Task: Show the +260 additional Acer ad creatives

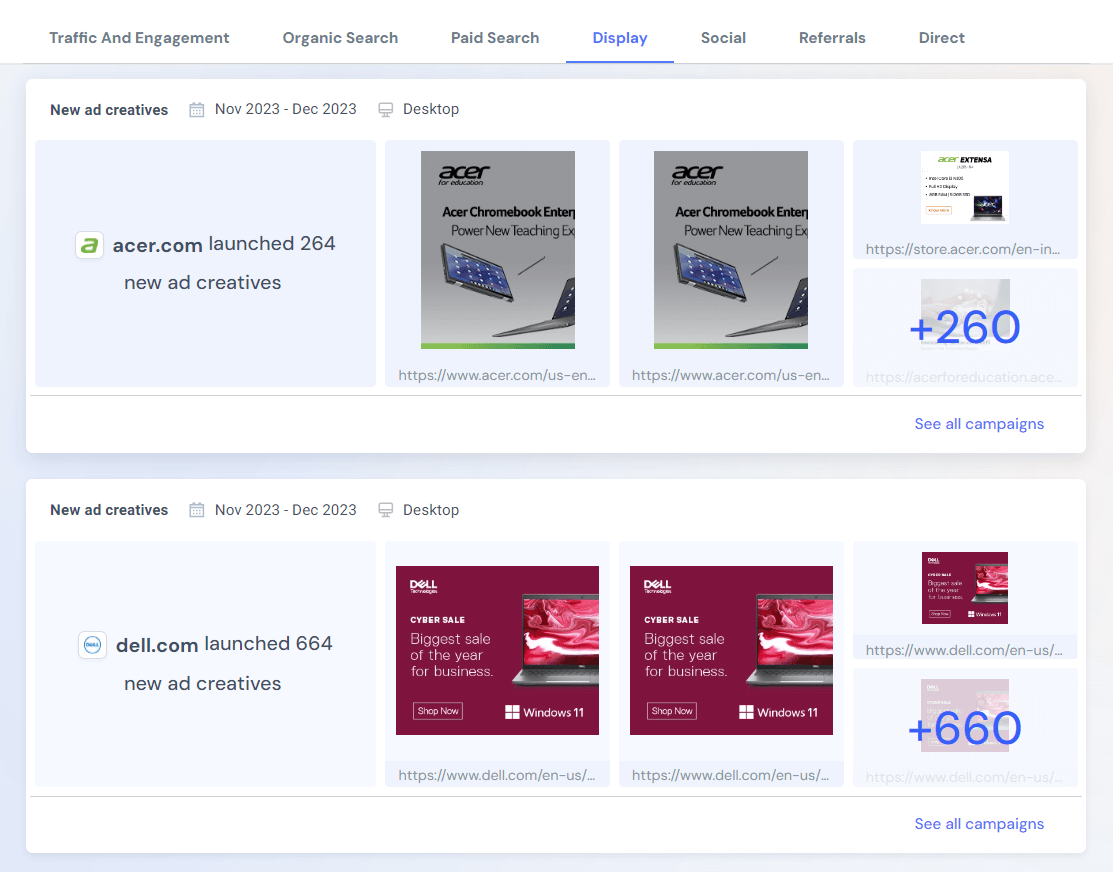Action: pos(964,327)
